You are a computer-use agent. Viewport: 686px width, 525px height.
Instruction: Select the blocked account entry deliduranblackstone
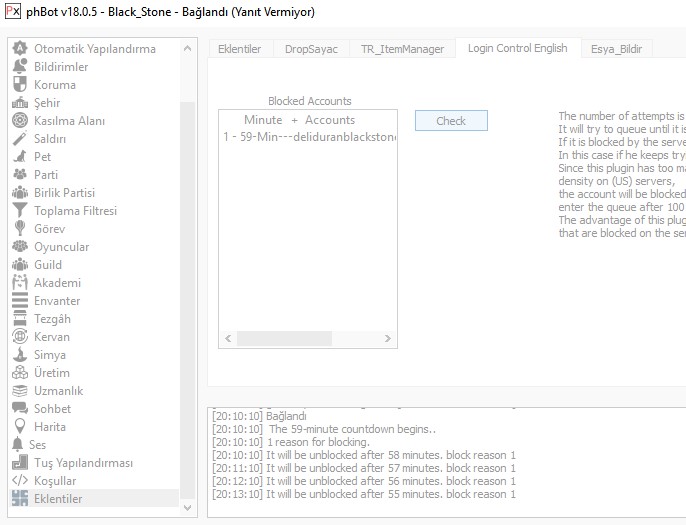[309, 137]
